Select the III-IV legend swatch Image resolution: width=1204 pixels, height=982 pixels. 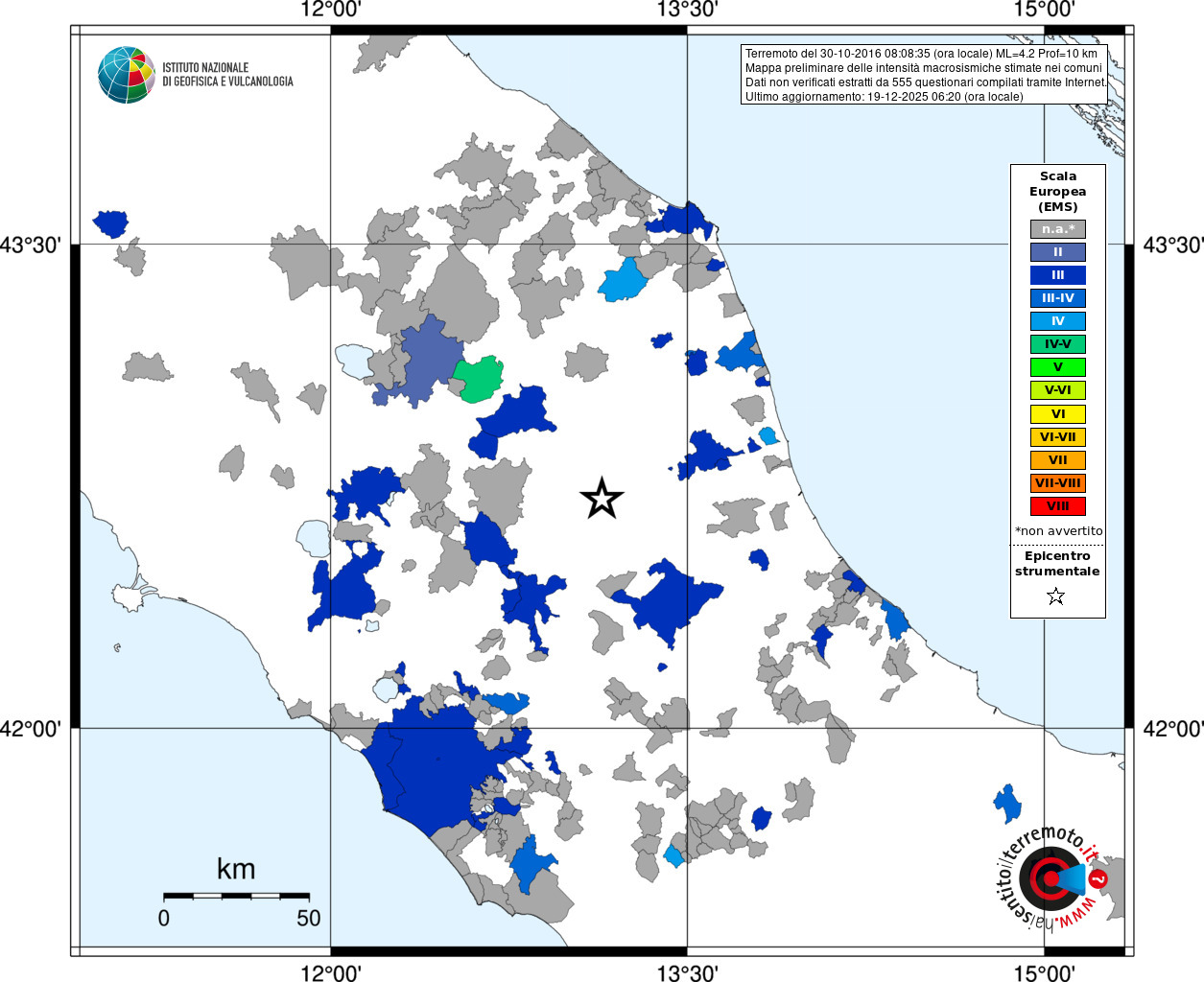pos(1058,298)
